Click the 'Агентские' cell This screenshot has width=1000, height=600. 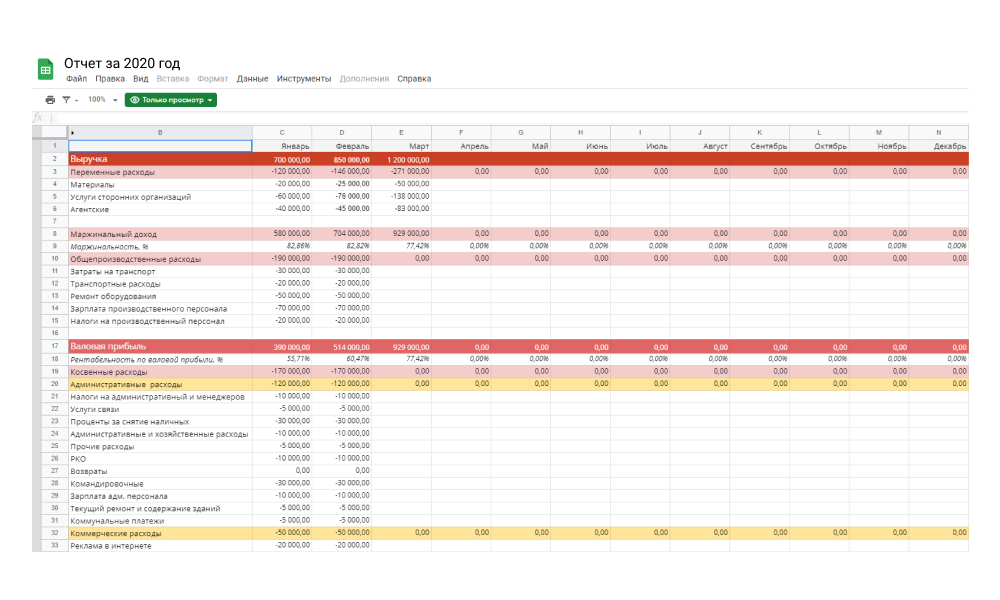pyautogui.click(x=160, y=209)
